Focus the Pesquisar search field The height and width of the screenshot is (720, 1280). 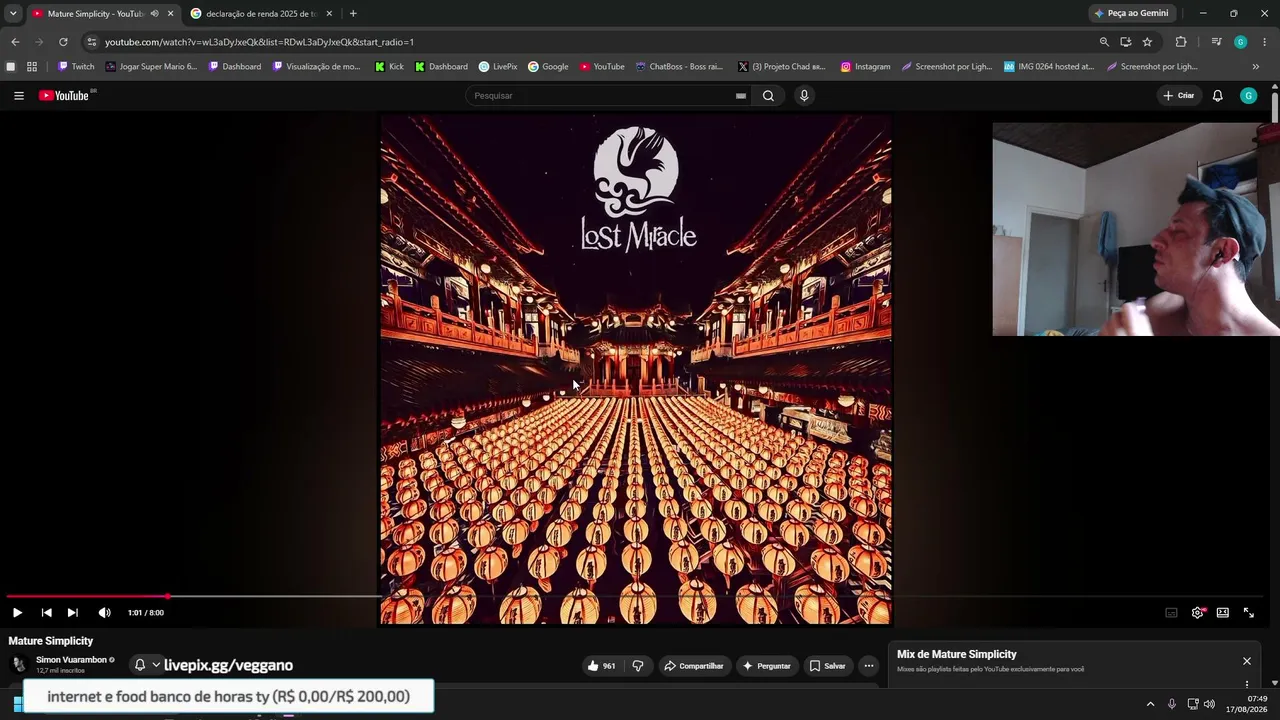click(x=600, y=96)
